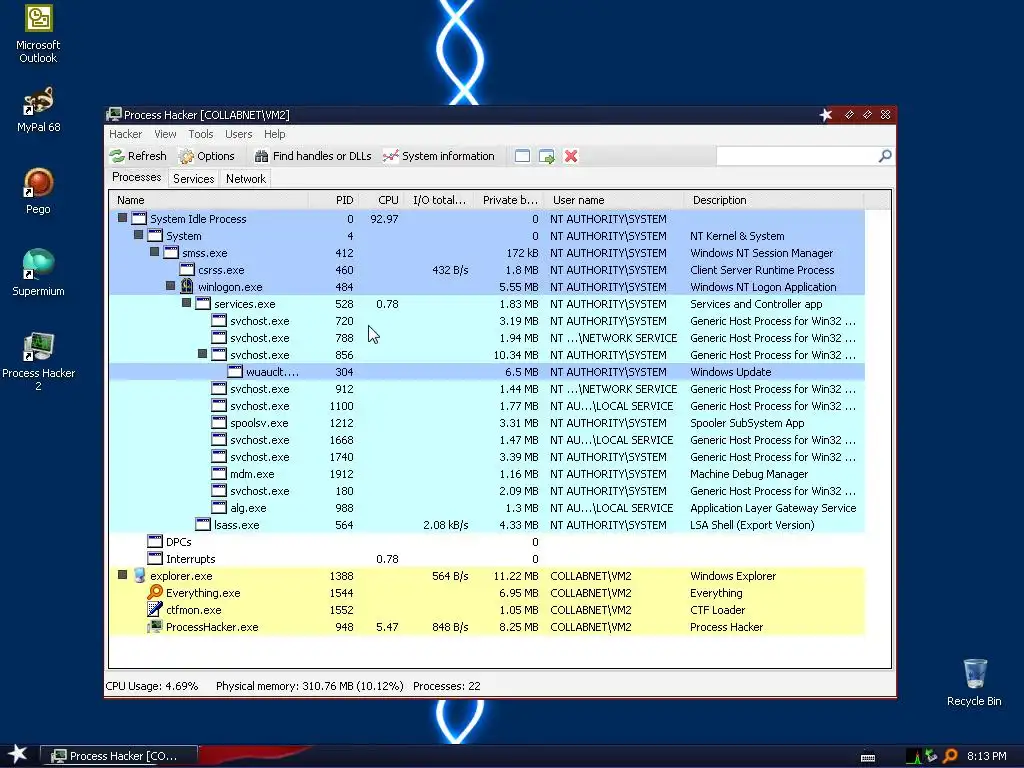
Task: Select the alg.exe process row
Action: tap(487, 507)
